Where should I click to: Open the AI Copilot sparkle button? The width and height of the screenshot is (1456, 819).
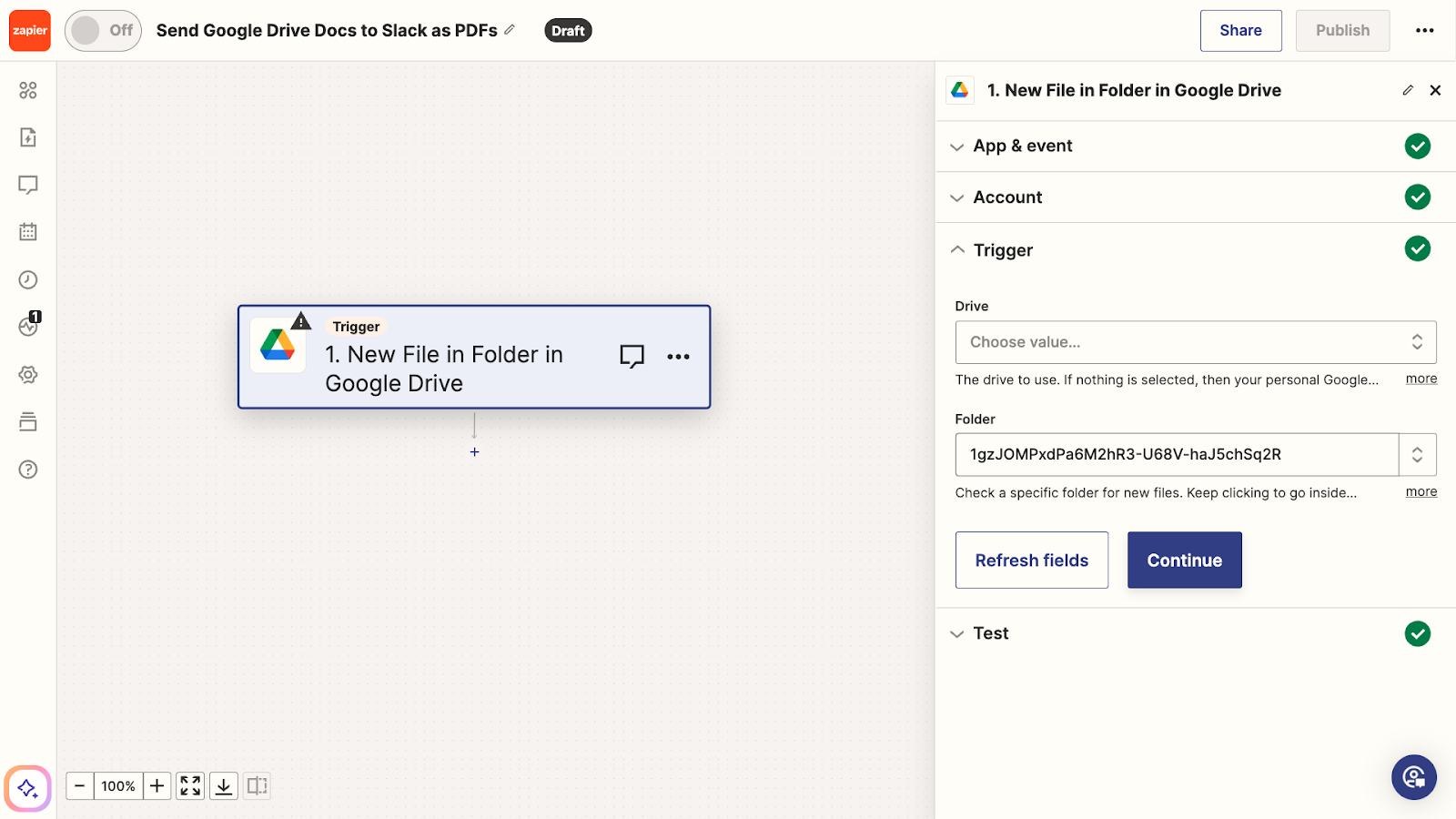pyautogui.click(x=27, y=788)
